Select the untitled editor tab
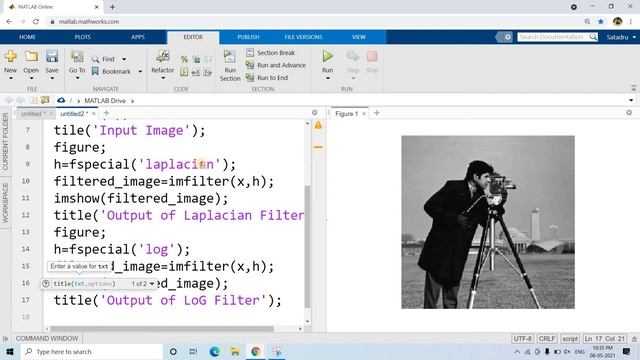This screenshot has width=640, height=360. tap(33, 114)
